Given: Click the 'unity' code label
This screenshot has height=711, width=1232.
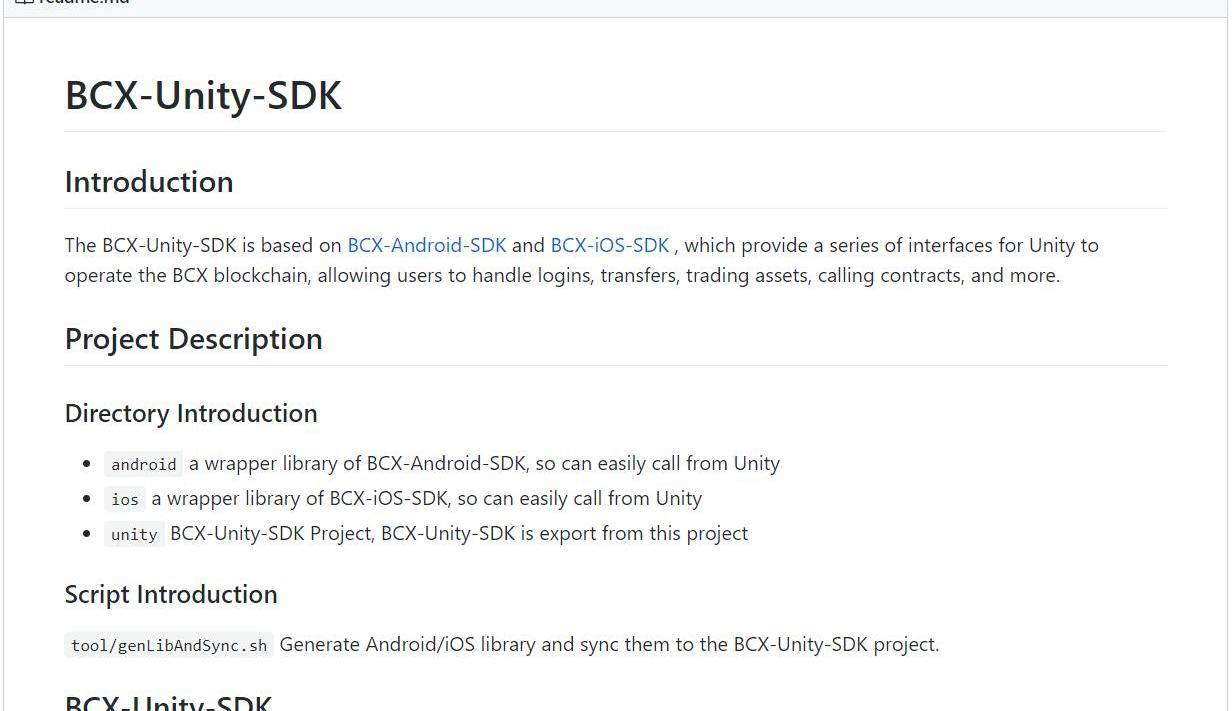Looking at the screenshot, I should (134, 534).
